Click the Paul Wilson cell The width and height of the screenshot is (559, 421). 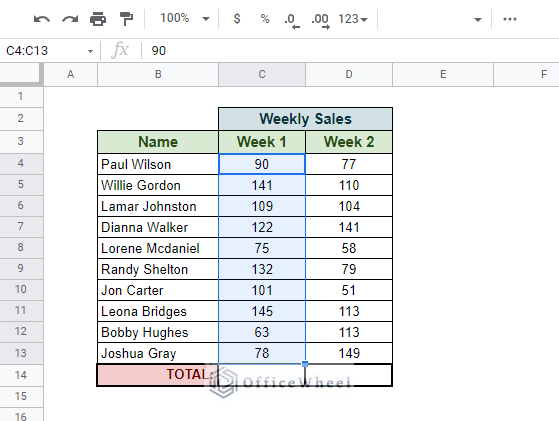pos(158,164)
